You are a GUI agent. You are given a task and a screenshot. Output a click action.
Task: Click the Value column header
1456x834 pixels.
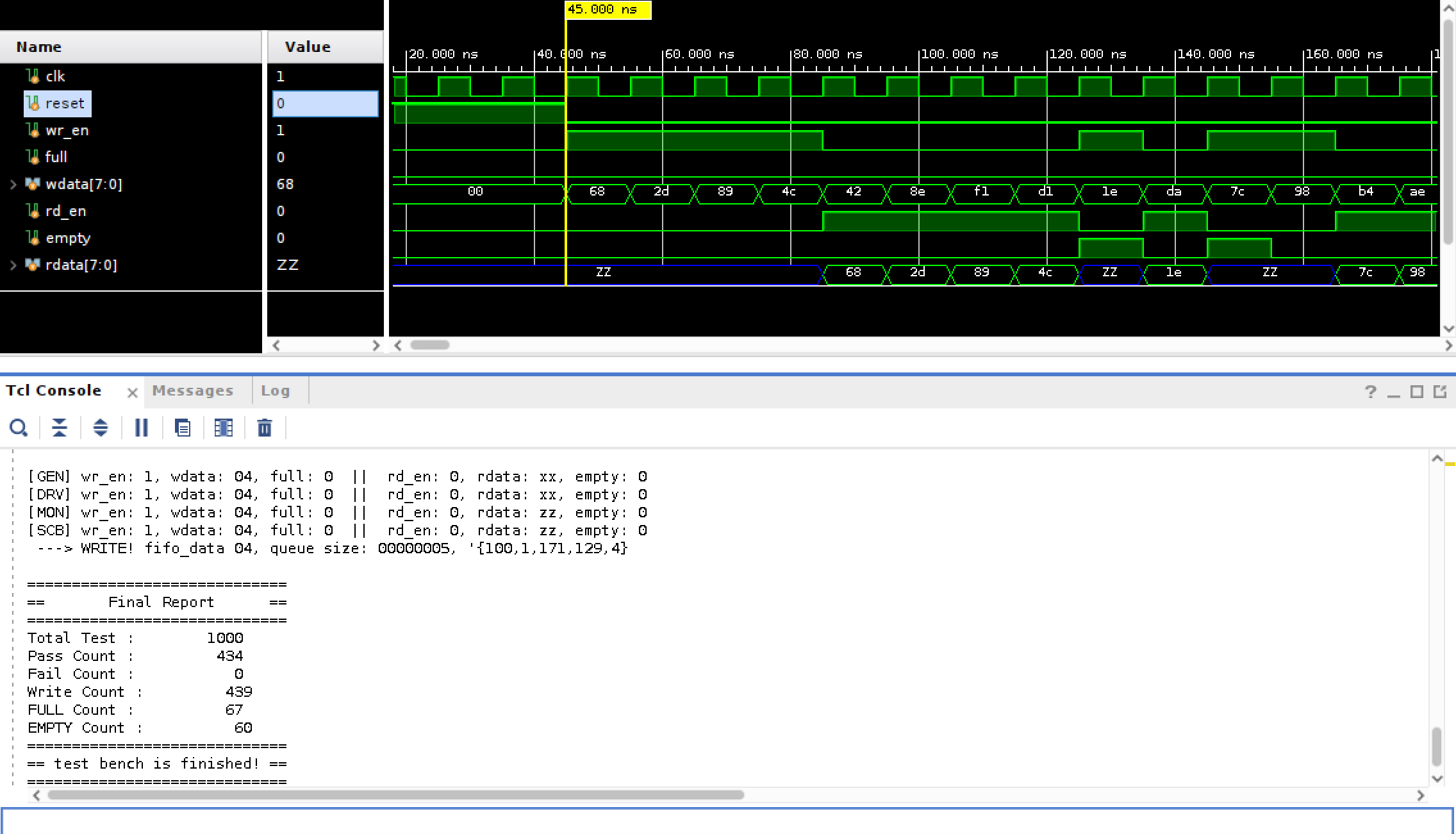(308, 47)
